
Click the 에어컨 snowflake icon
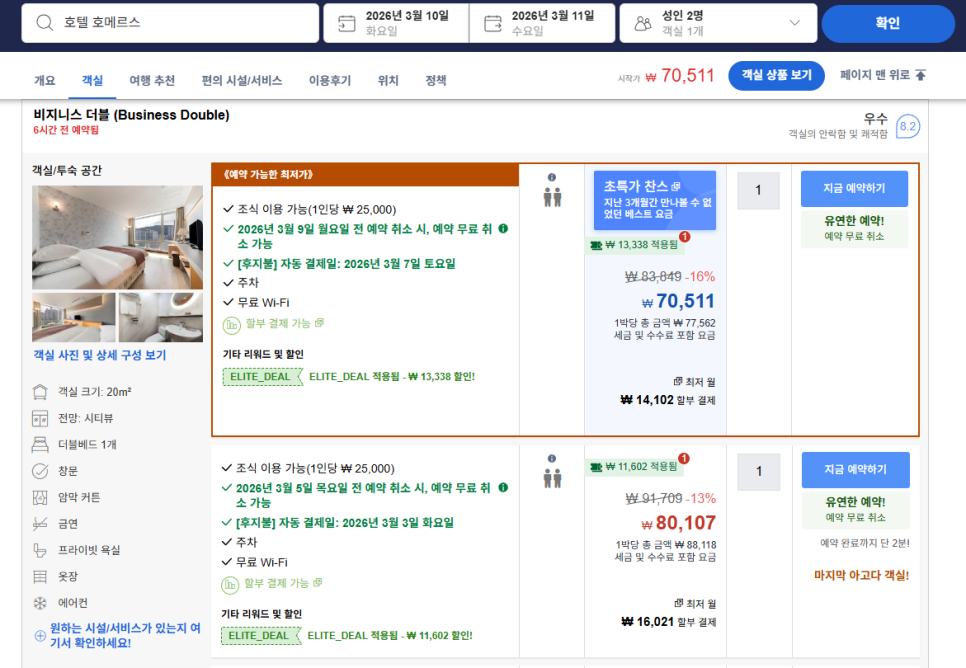click(x=40, y=603)
